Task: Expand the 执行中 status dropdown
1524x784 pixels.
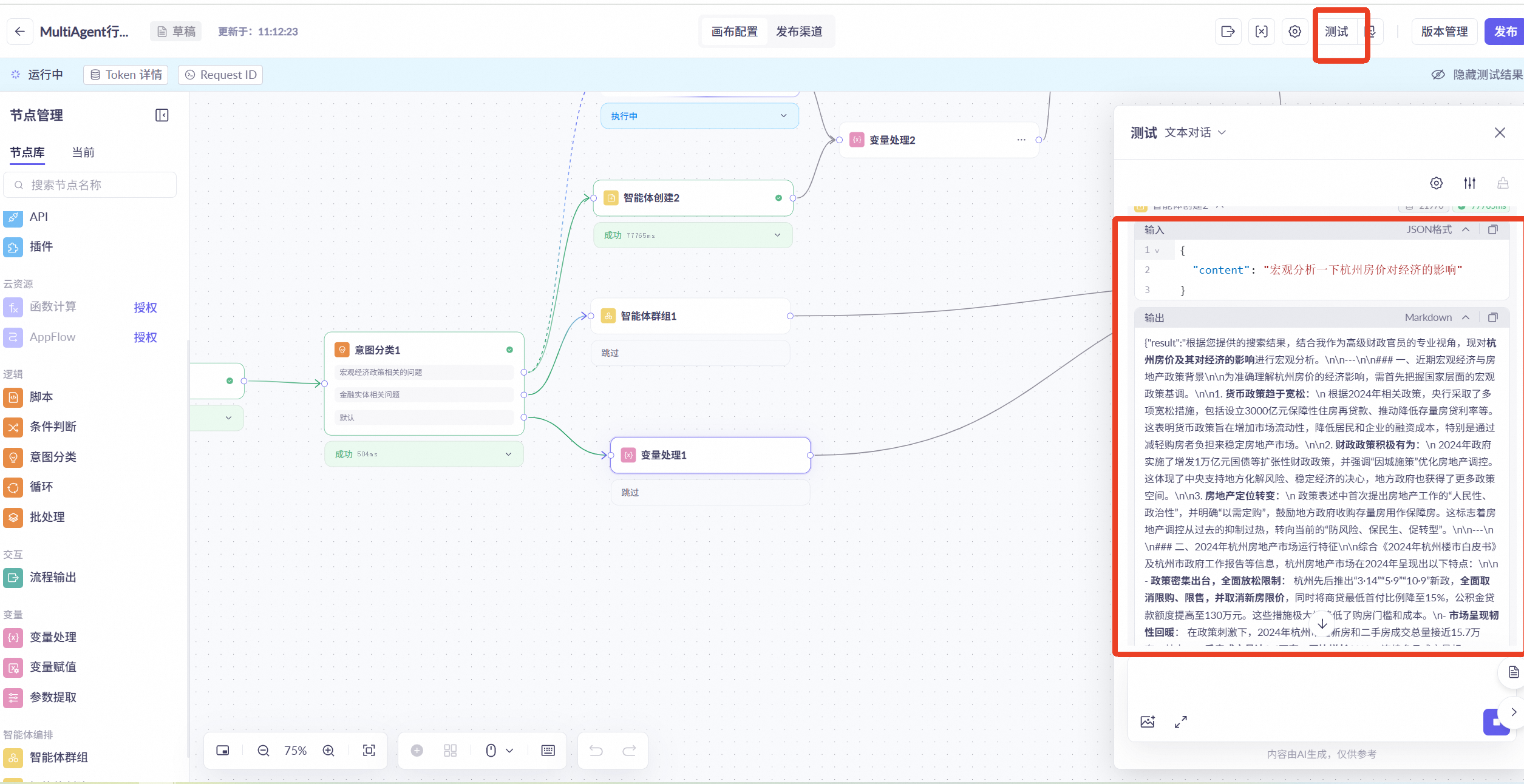Action: [783, 116]
